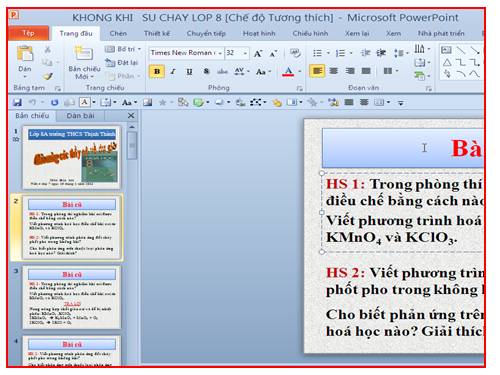Open Customize Quick Access Toolbar arrow
Screen dimensions: 500x375
pos(401,103)
